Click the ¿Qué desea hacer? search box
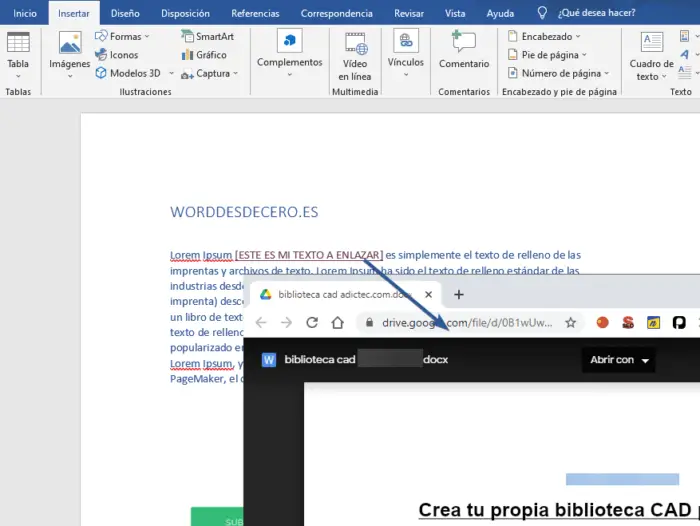Viewport: 700px width, 526px height. [x=596, y=13]
